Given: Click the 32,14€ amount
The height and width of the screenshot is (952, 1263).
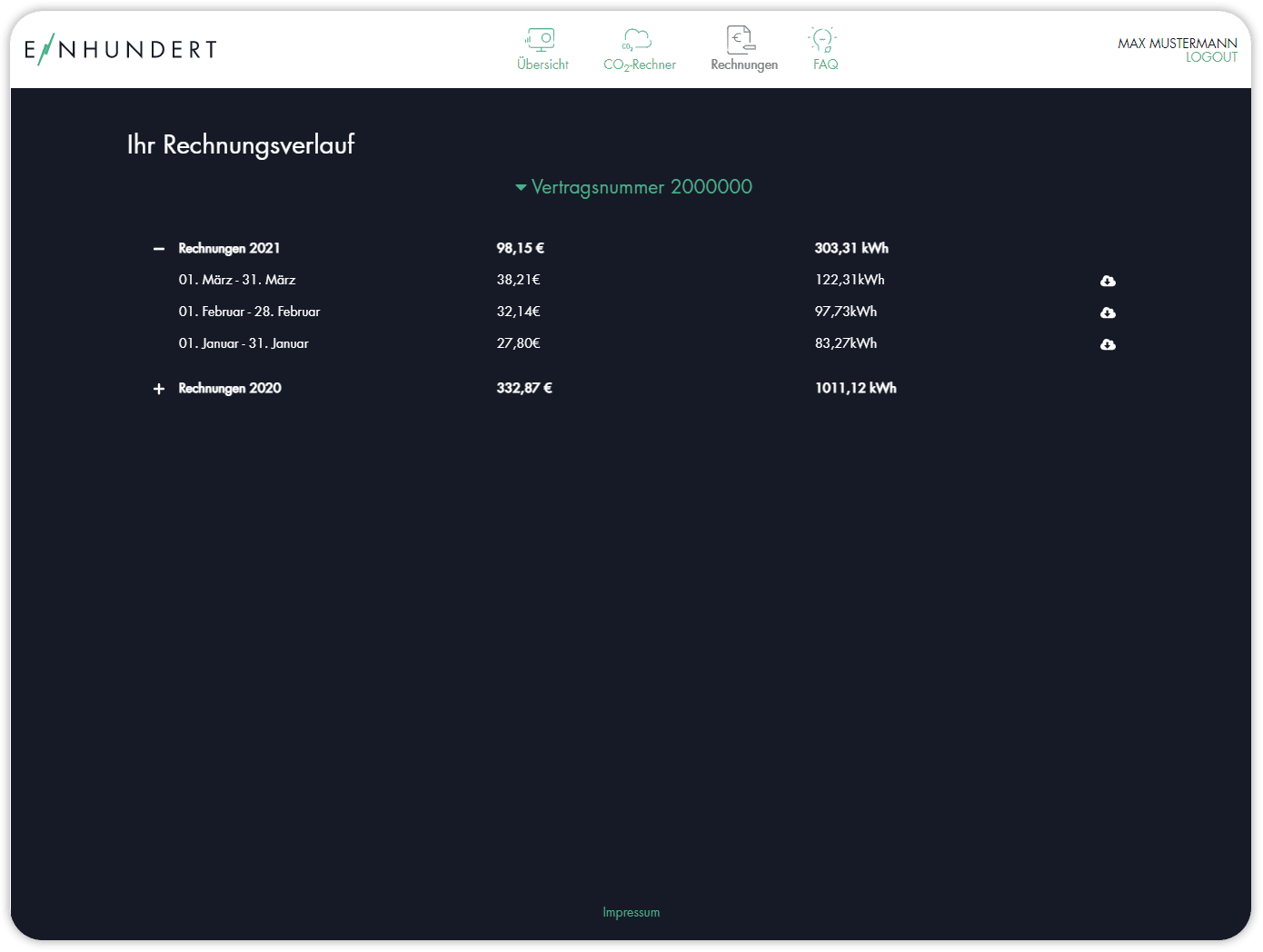Looking at the screenshot, I should click(x=518, y=312).
